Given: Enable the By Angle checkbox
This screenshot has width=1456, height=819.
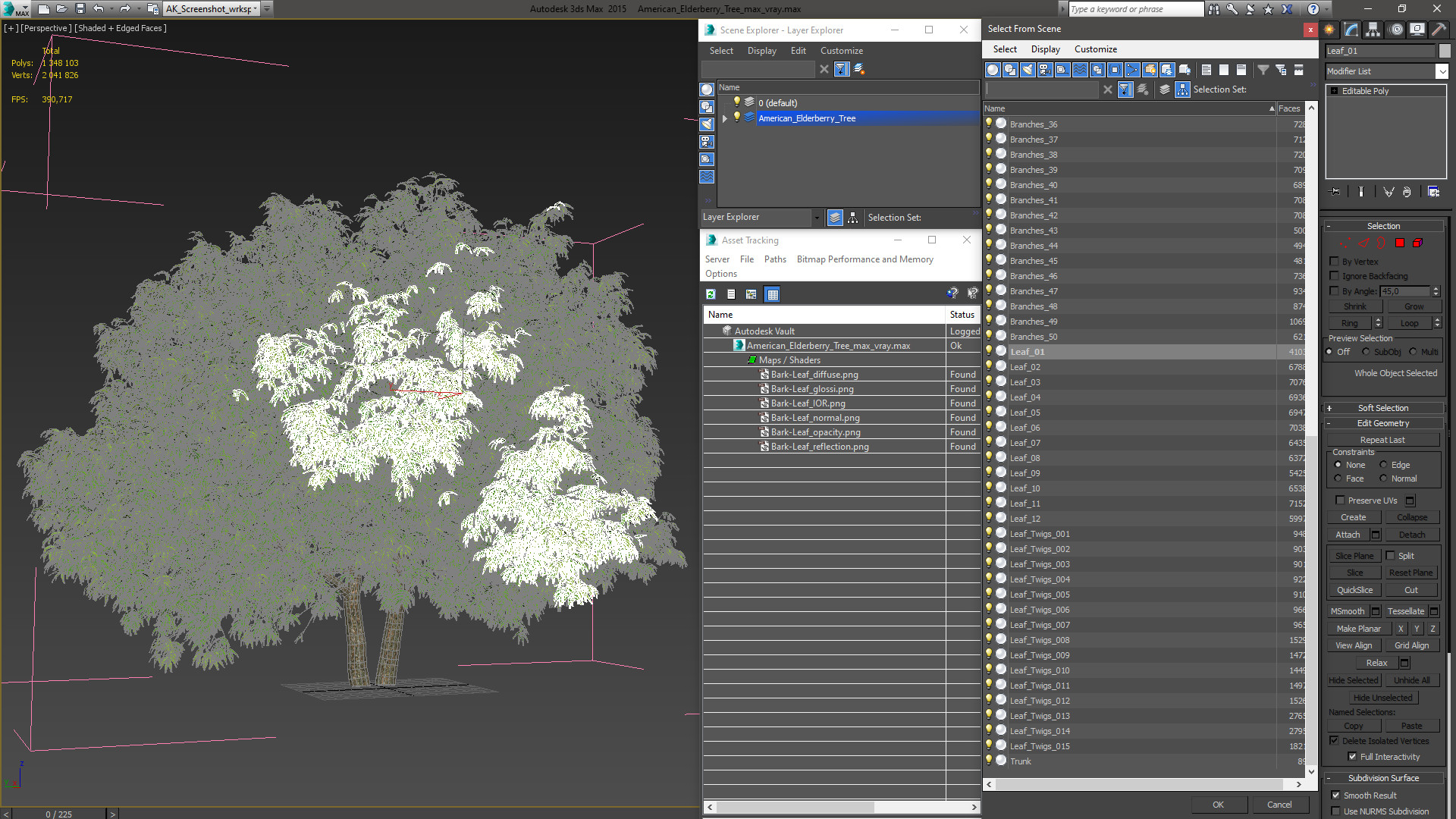Looking at the screenshot, I should click(x=1335, y=291).
